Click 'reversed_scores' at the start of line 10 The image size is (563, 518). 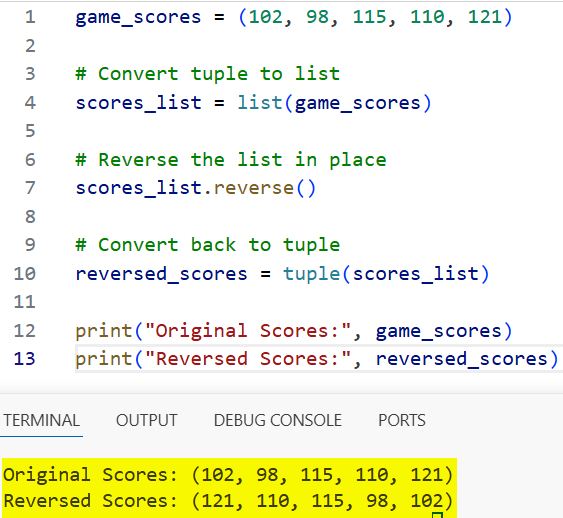tap(161, 274)
